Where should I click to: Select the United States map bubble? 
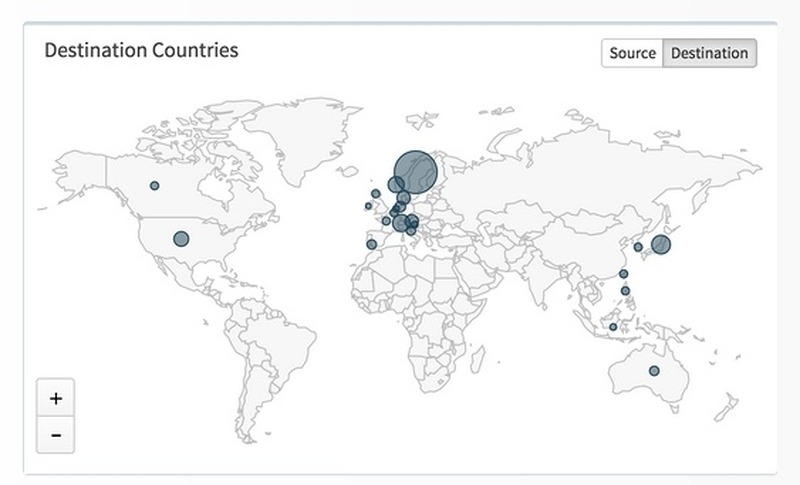tap(181, 239)
